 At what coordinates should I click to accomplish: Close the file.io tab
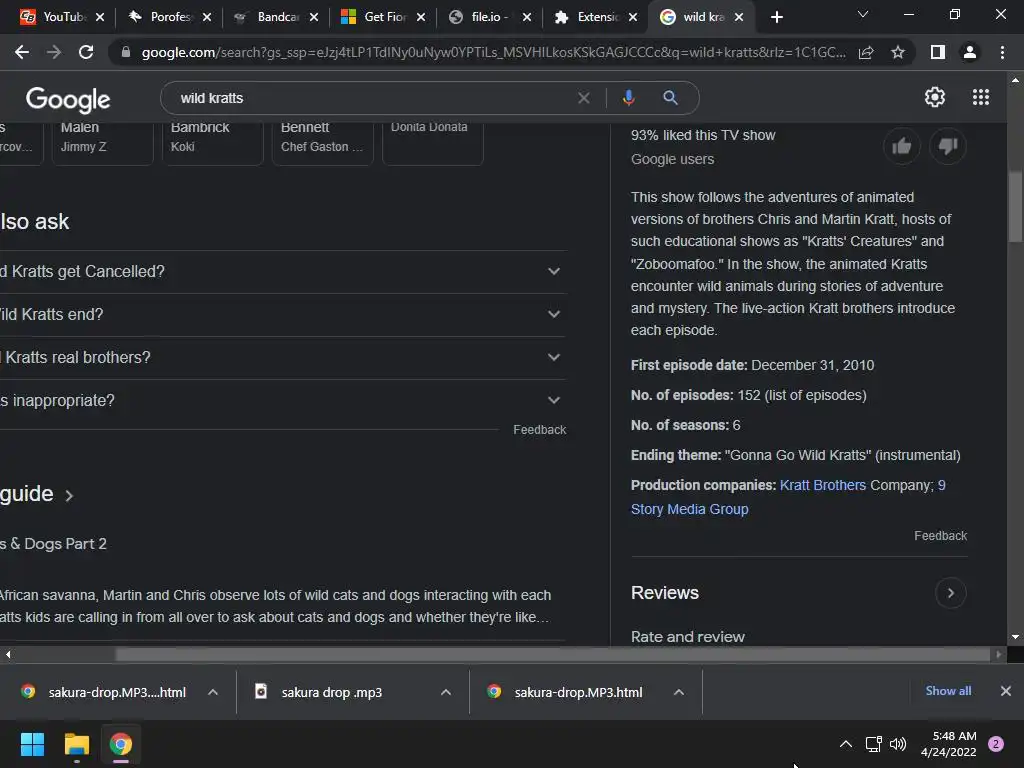[x=527, y=17]
